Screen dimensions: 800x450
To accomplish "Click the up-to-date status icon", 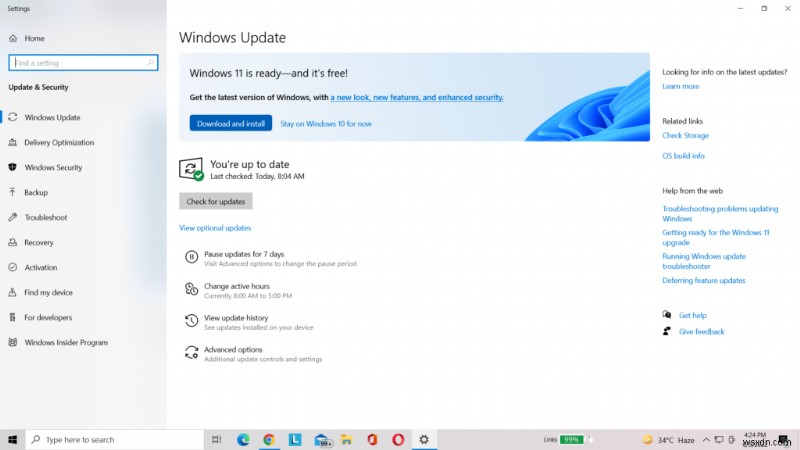I will (x=191, y=169).
